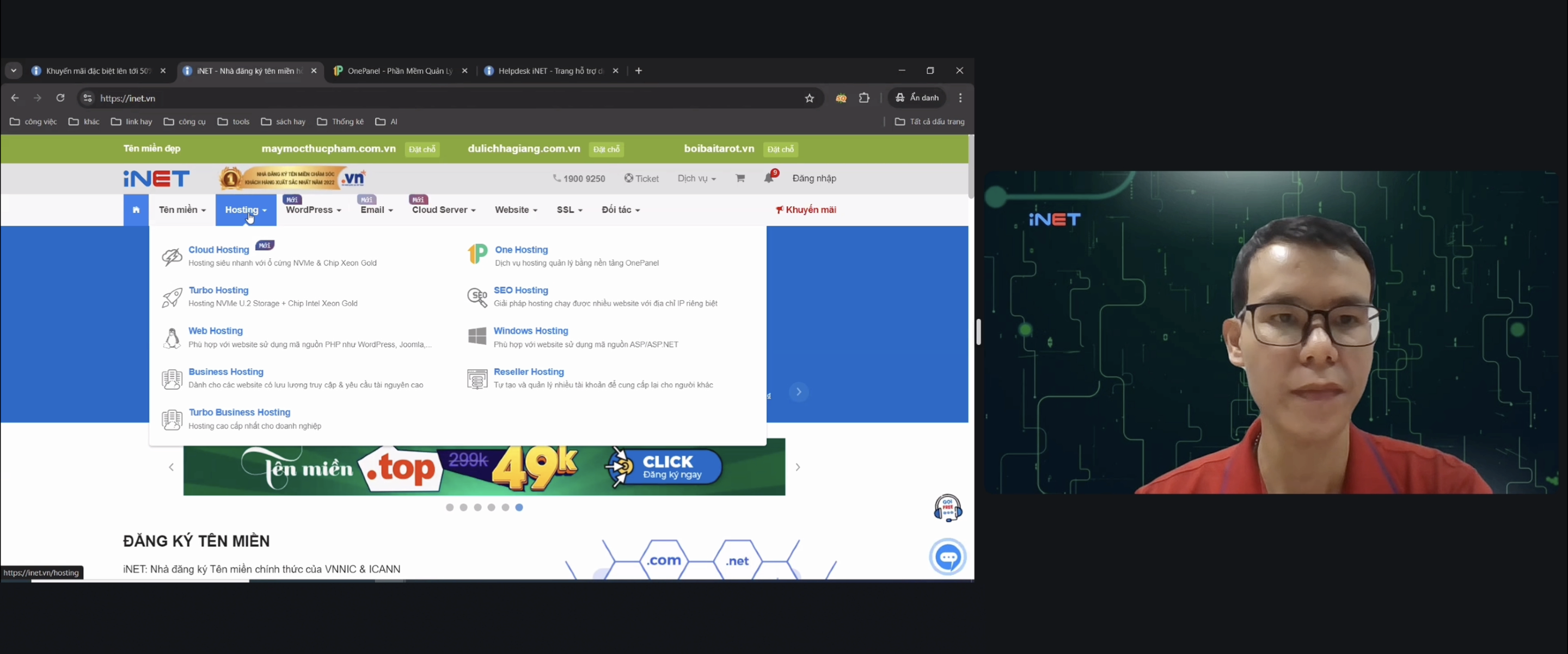Open the coupon extension icon in toolbar
The image size is (1568, 654).
pos(841,98)
